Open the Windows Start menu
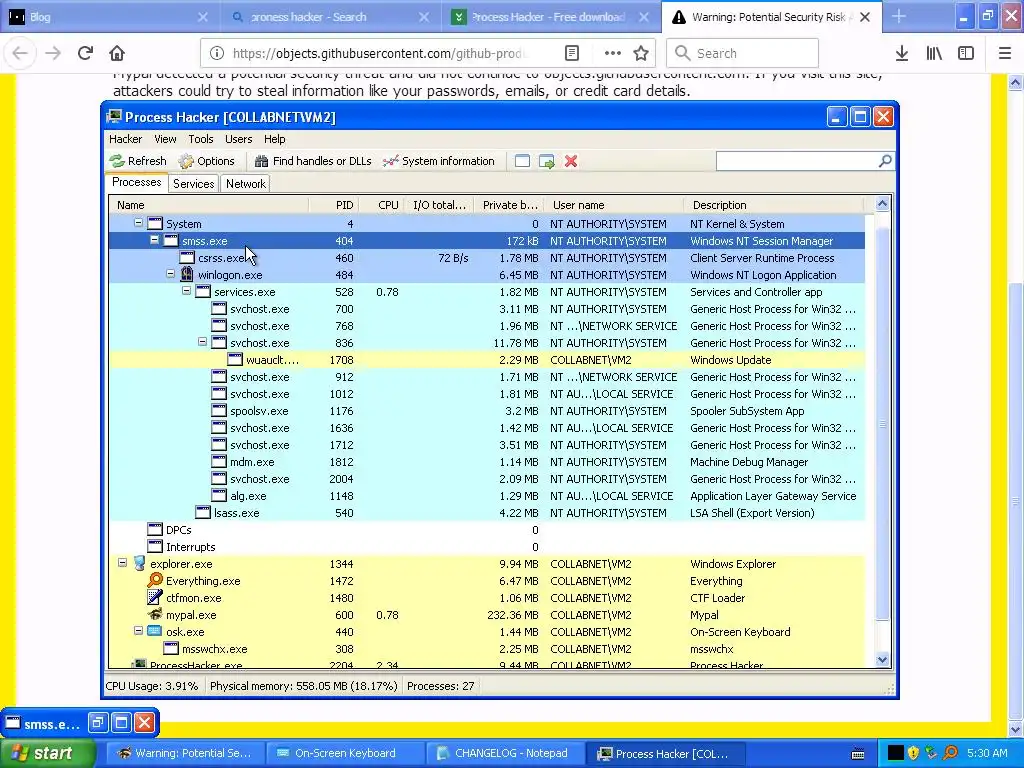Screen dimensions: 1024x768 coord(48,753)
